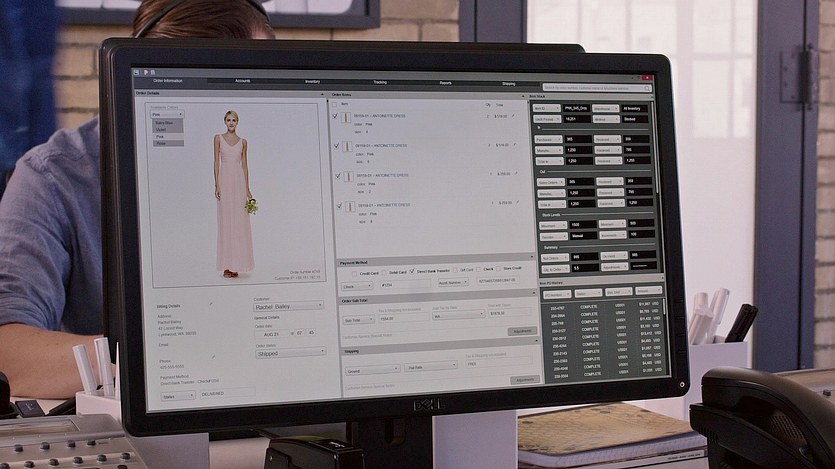
Task: Open the Acct. Number dropdown
Action: (453, 283)
